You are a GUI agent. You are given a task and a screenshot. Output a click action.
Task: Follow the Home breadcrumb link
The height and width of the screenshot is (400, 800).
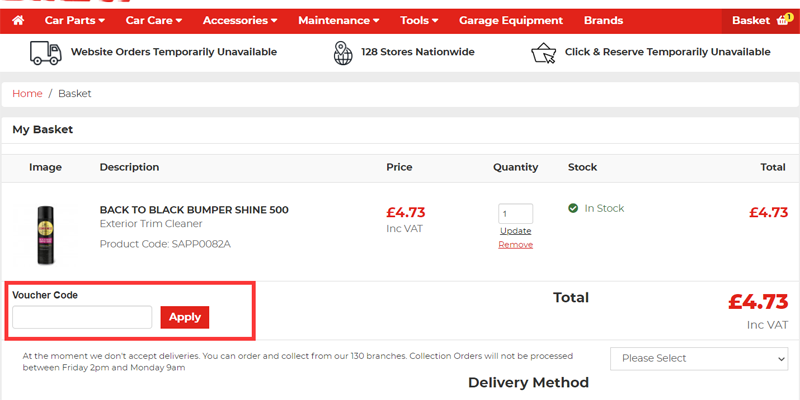pos(27,94)
